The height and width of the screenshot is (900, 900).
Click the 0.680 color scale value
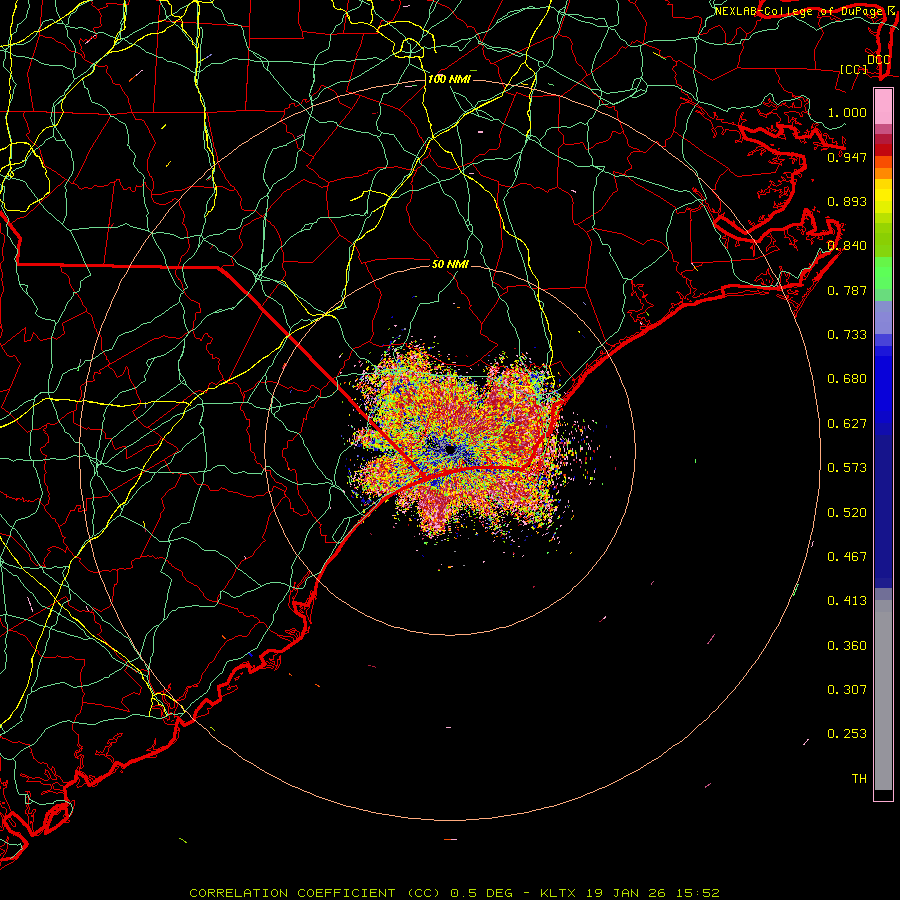847,379
